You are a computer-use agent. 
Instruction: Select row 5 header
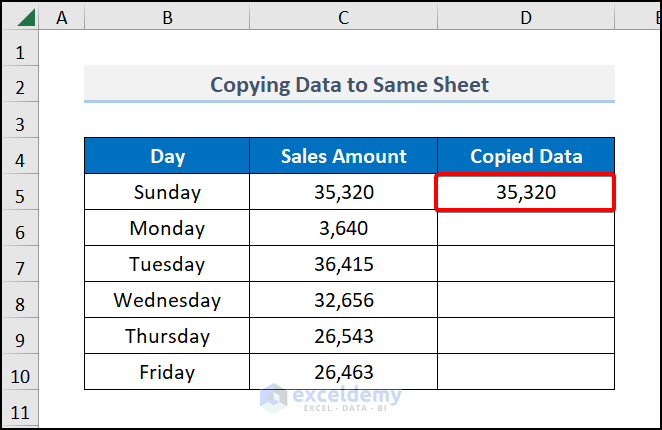tap(22, 193)
